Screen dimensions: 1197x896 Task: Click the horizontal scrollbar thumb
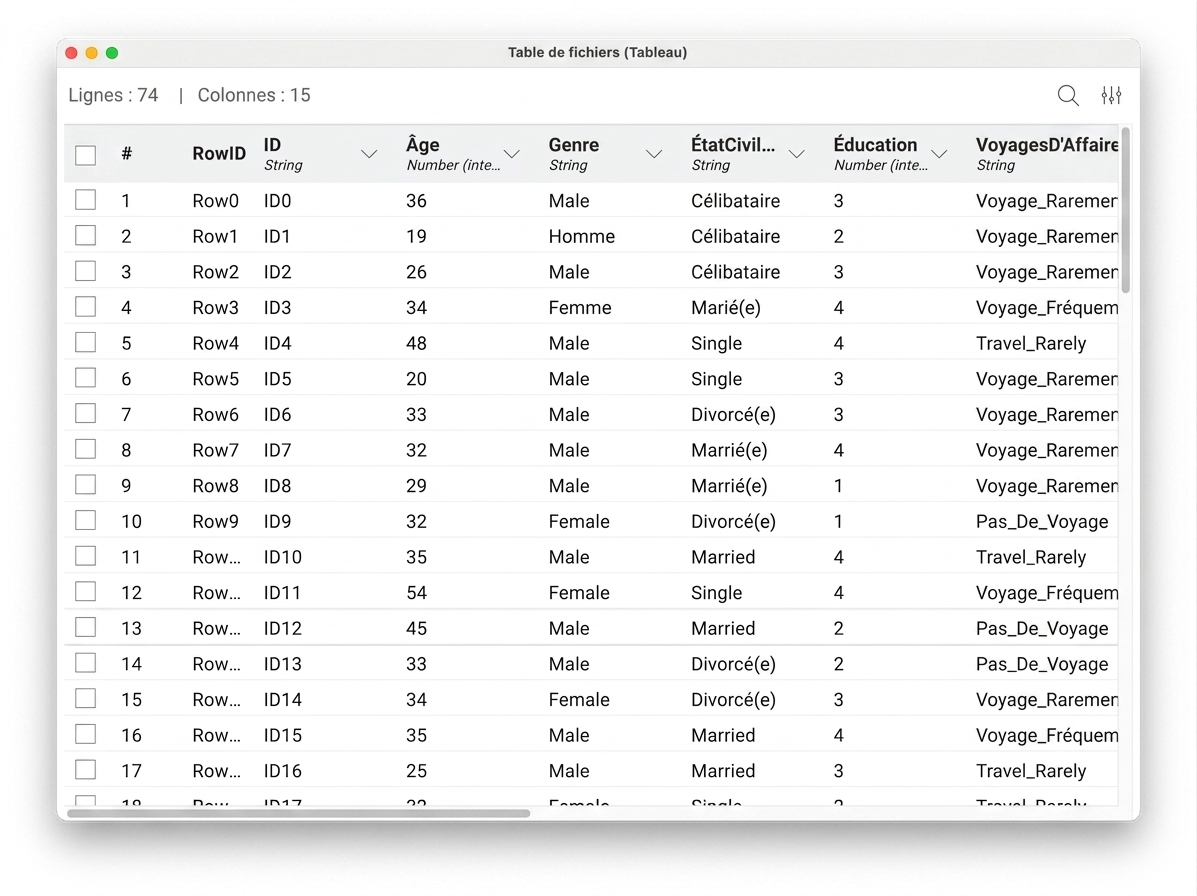click(298, 814)
